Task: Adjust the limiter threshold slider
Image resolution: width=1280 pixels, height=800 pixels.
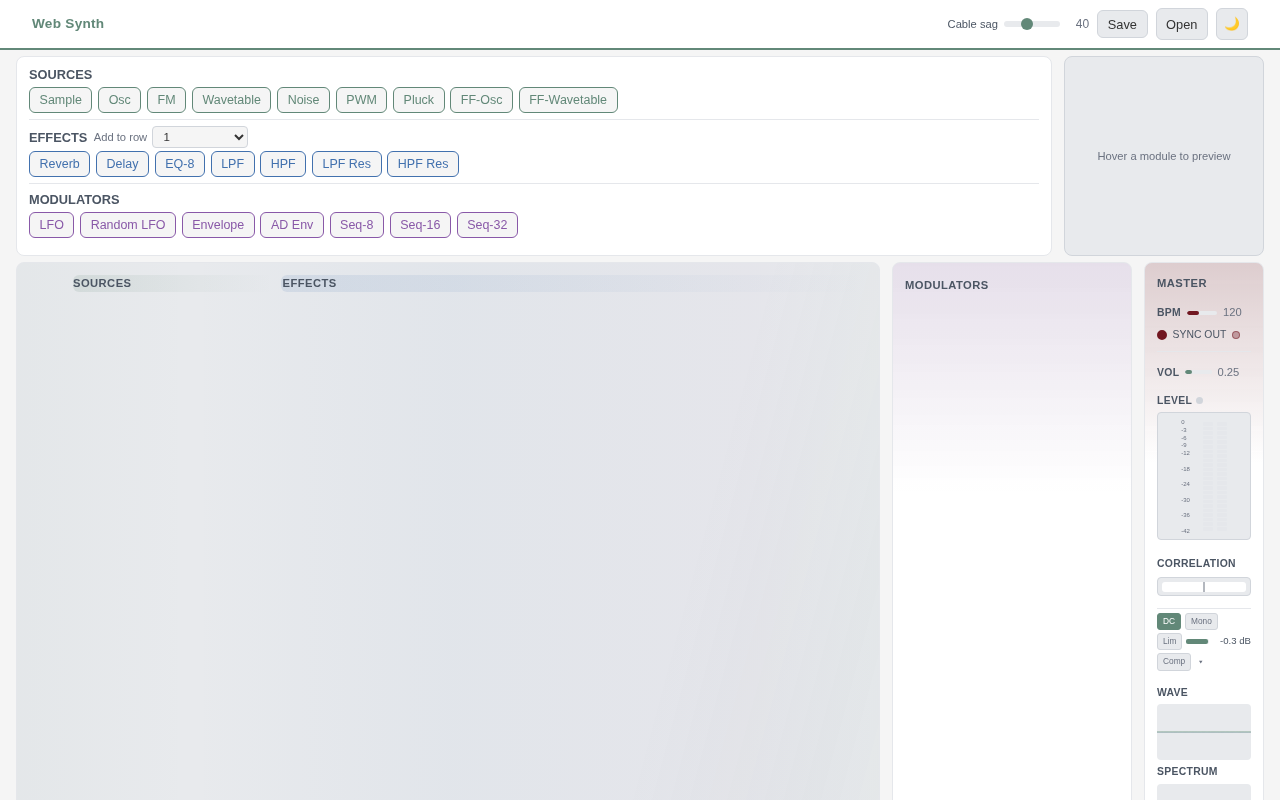Action: (x=1199, y=641)
